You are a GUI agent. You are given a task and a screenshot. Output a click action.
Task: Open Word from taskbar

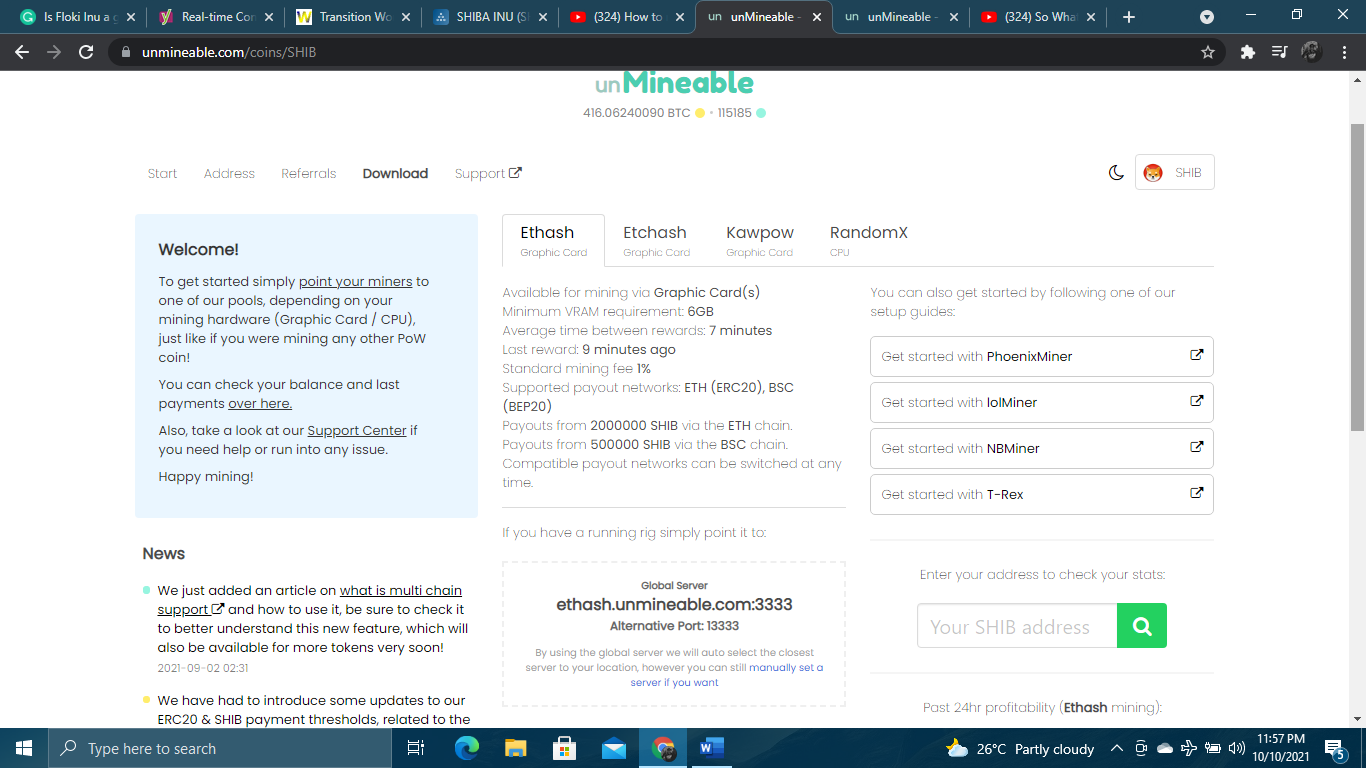pos(712,748)
